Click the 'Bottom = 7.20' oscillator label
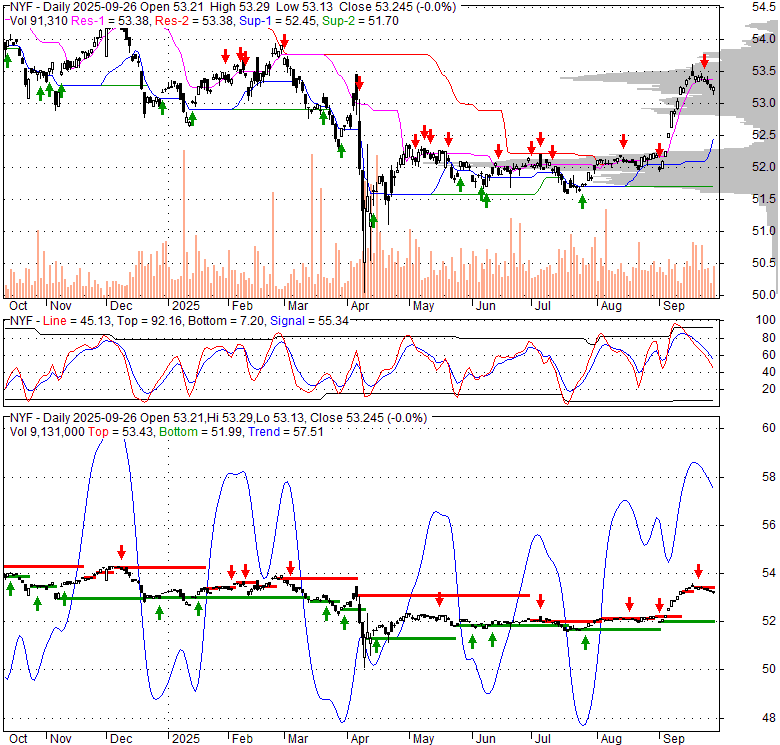 226,321
